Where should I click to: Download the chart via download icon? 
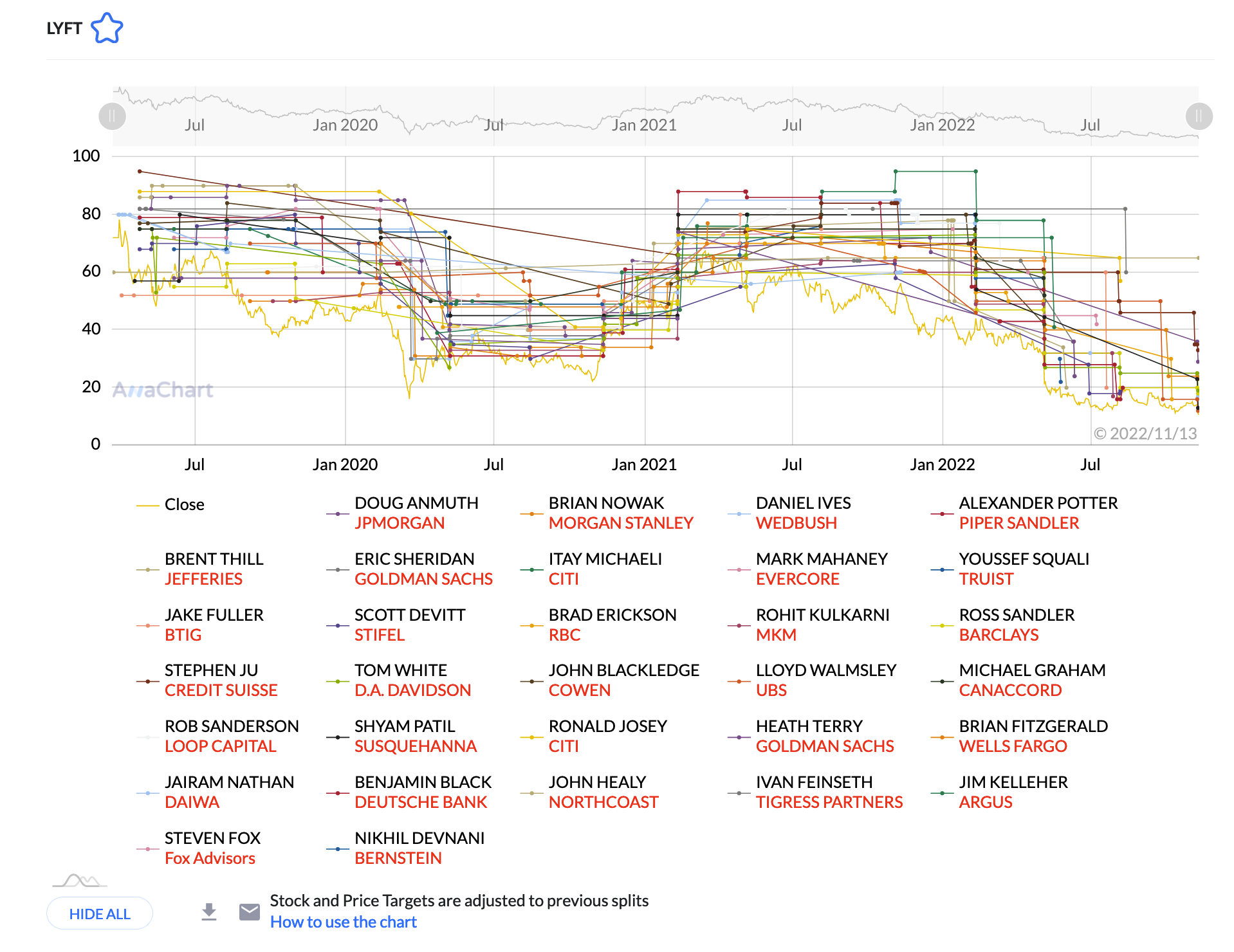[x=209, y=912]
